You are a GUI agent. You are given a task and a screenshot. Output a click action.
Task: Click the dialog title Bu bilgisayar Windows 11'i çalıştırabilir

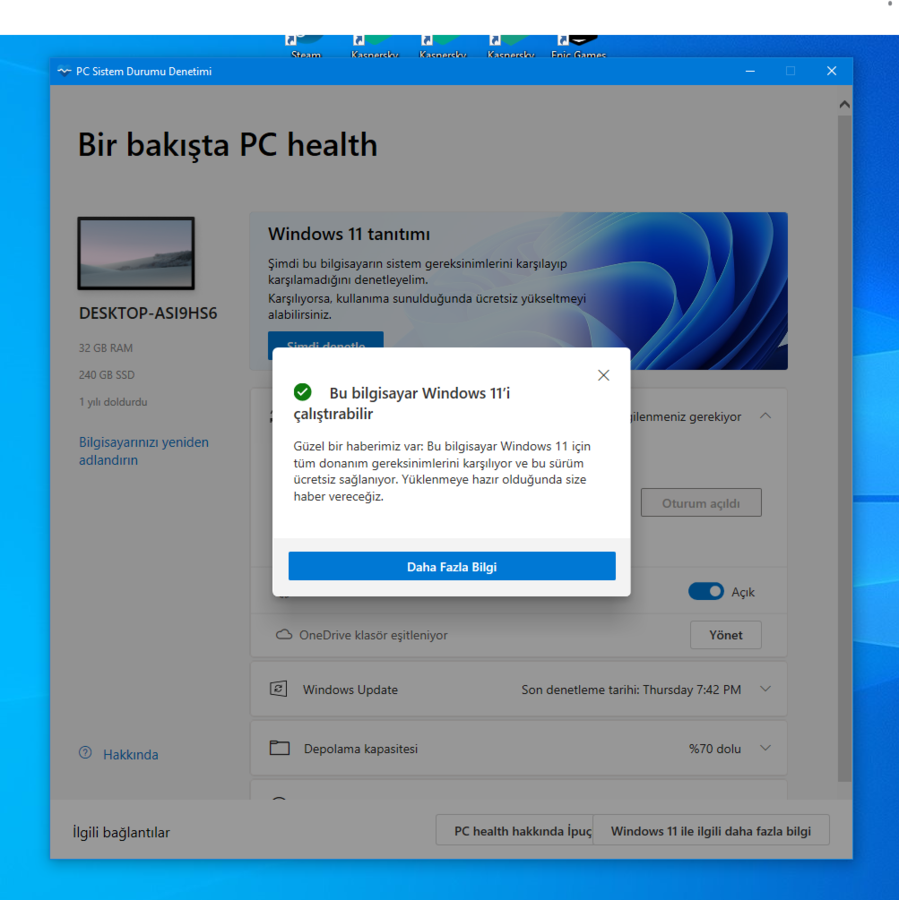coord(402,403)
